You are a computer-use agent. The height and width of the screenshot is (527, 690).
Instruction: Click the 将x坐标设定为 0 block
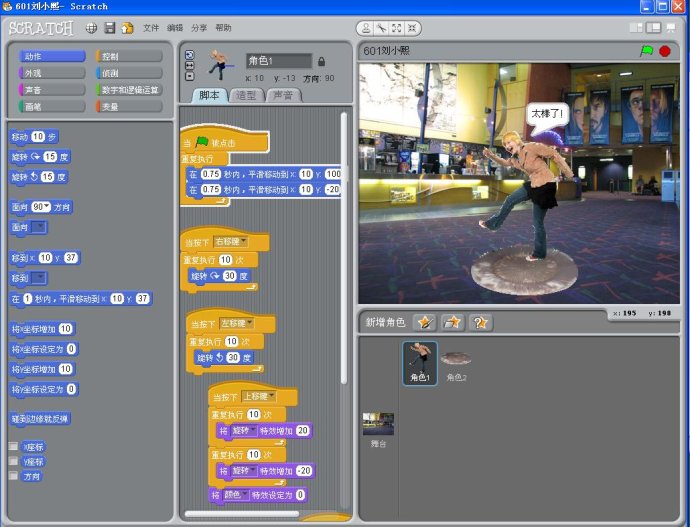44,349
